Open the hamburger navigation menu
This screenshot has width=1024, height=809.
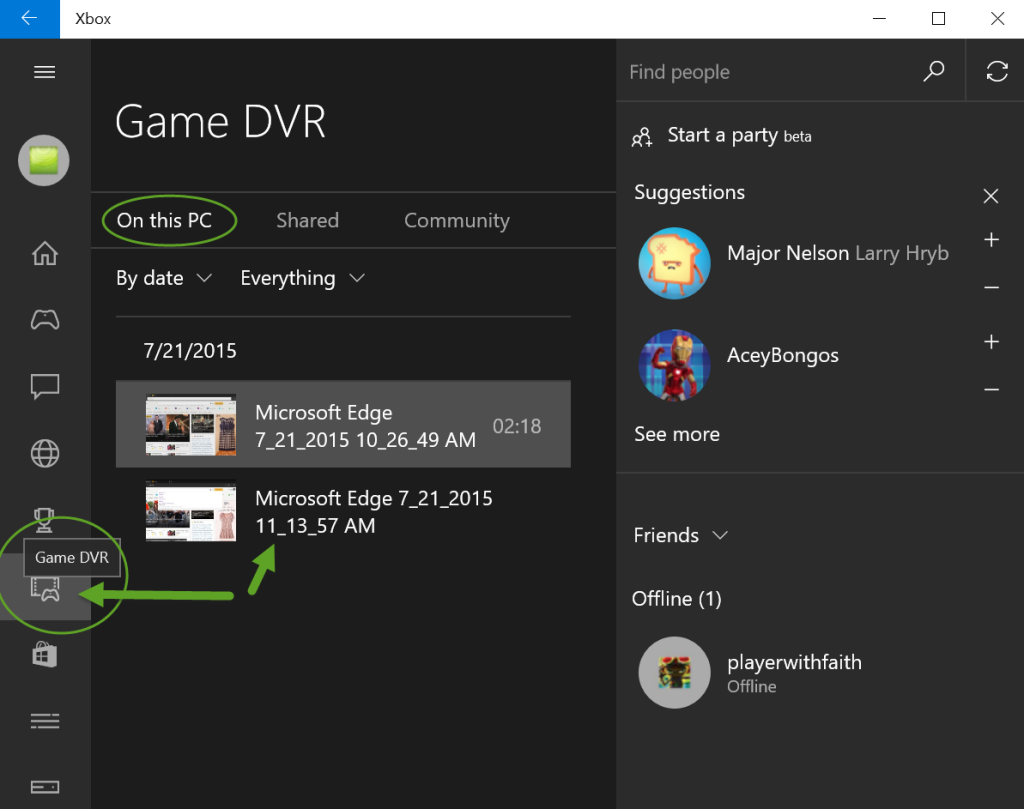44,72
